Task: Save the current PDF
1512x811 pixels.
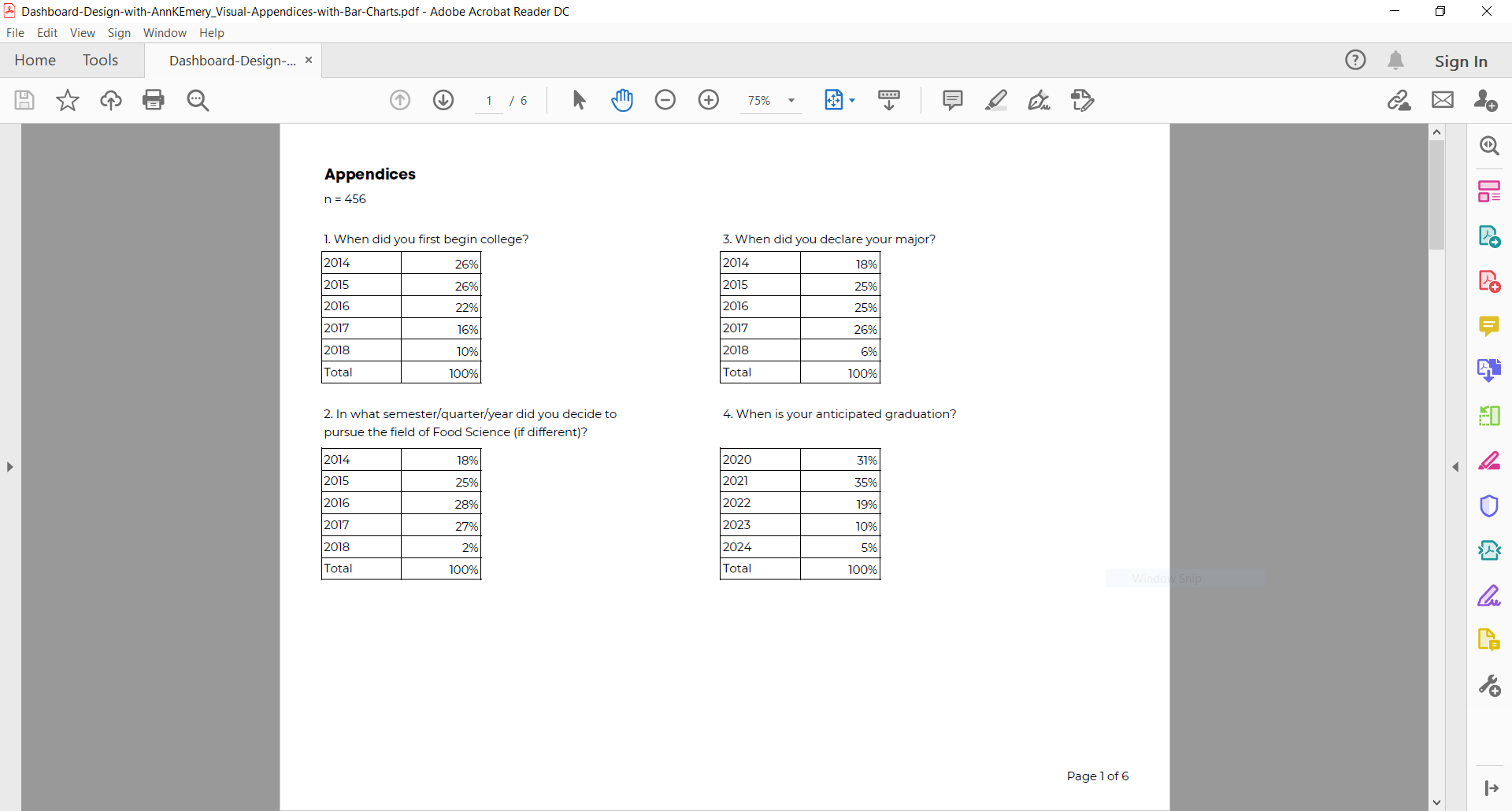Action: [x=24, y=100]
